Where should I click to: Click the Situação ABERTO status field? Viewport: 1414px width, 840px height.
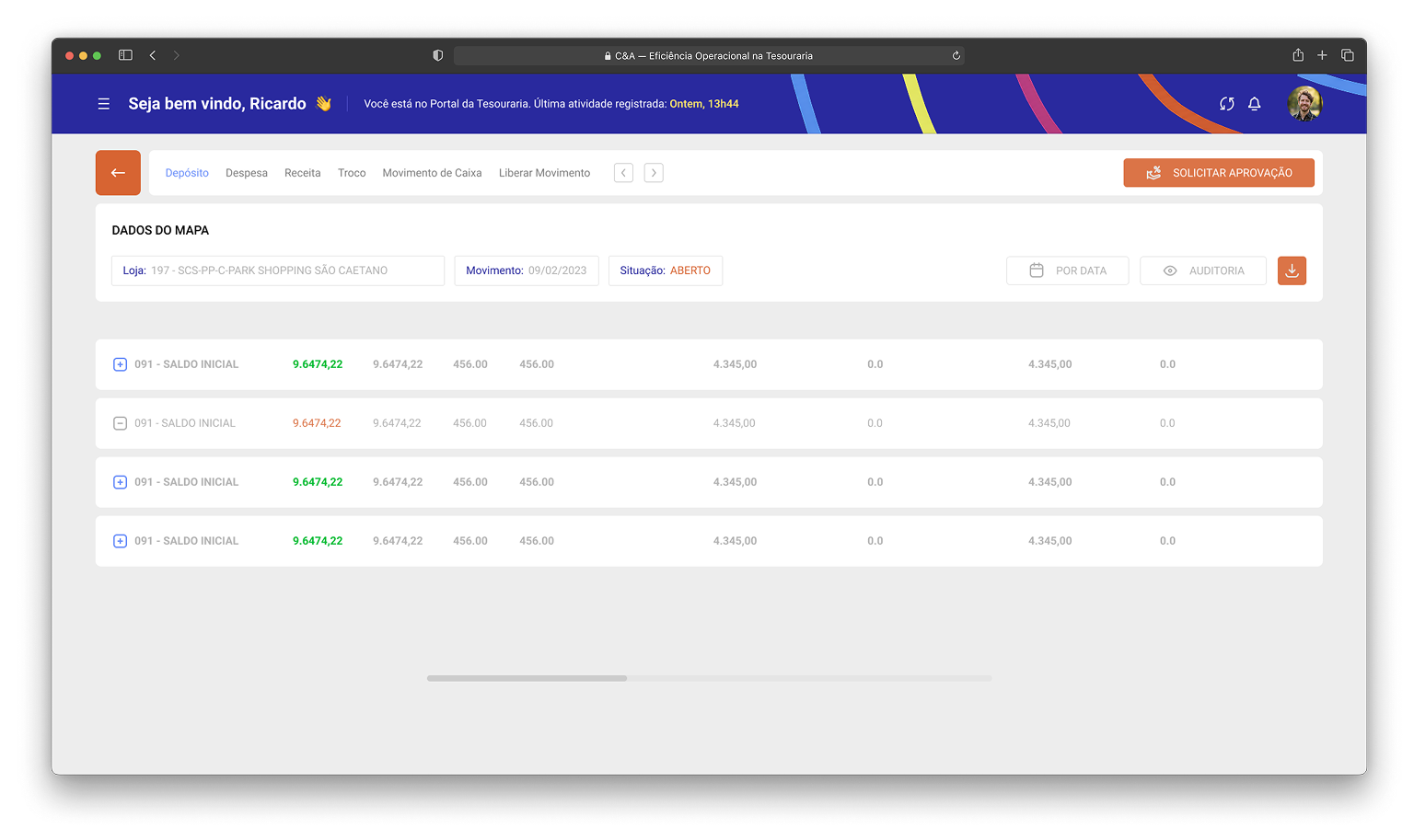point(666,270)
